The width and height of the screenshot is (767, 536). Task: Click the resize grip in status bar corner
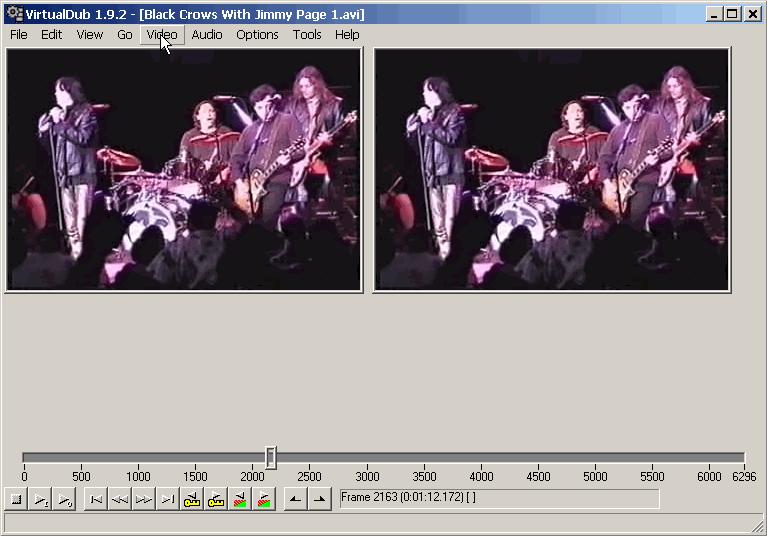point(758,526)
